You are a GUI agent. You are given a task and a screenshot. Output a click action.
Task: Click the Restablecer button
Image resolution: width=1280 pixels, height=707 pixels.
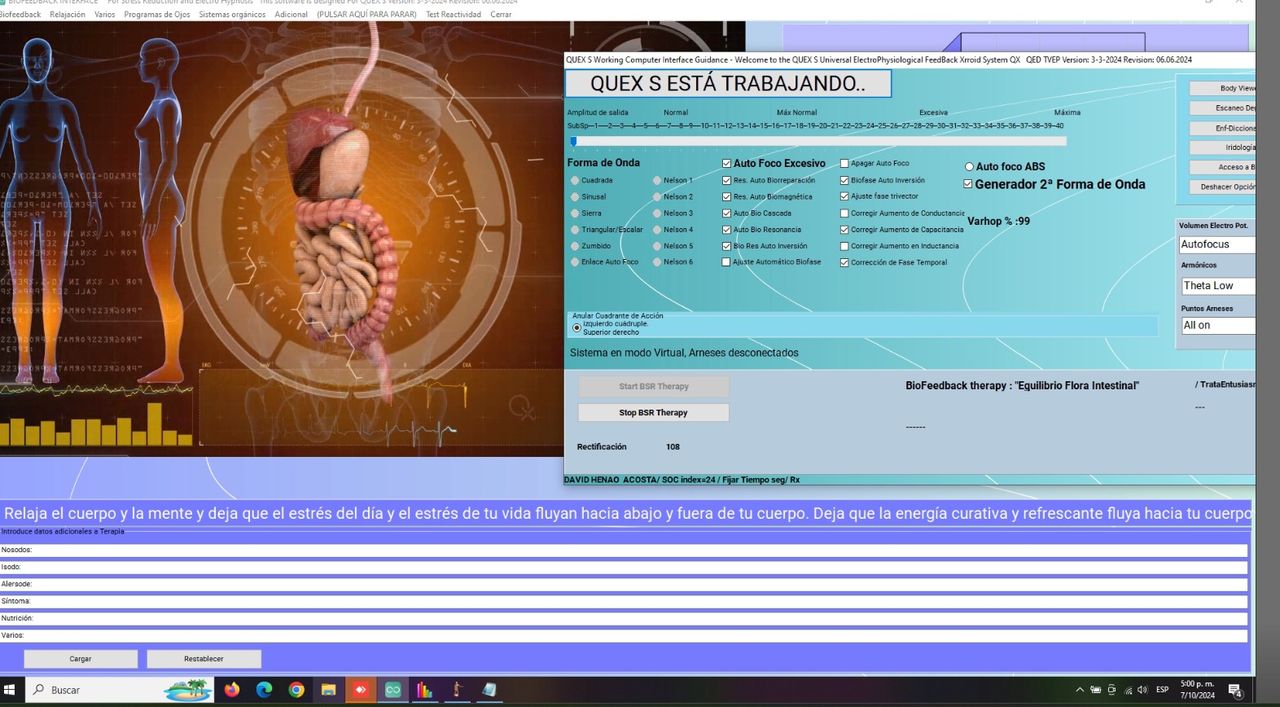coord(204,659)
